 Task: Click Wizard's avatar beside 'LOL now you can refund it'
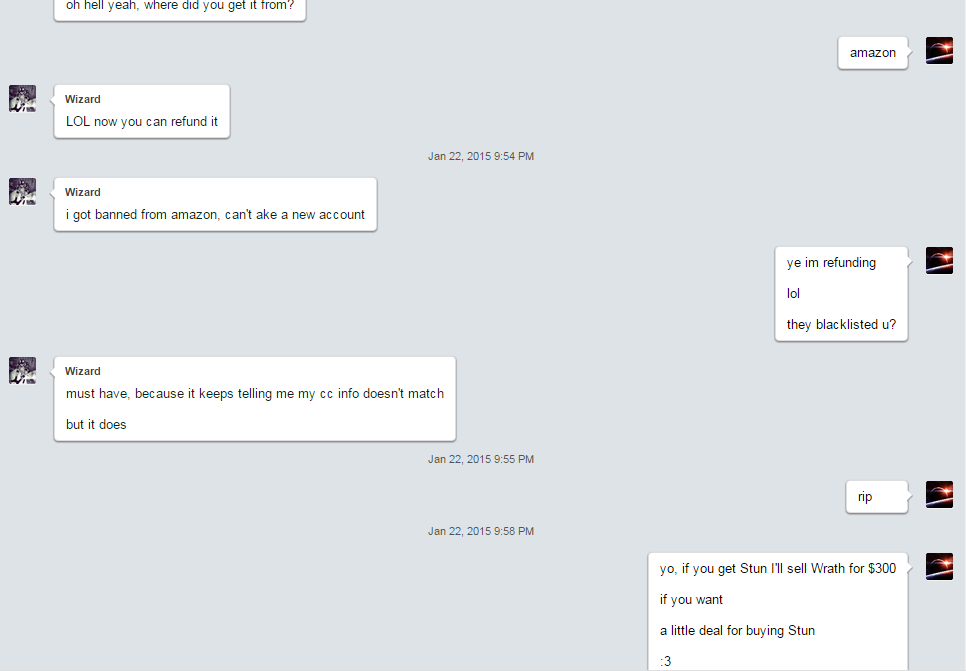click(x=22, y=99)
